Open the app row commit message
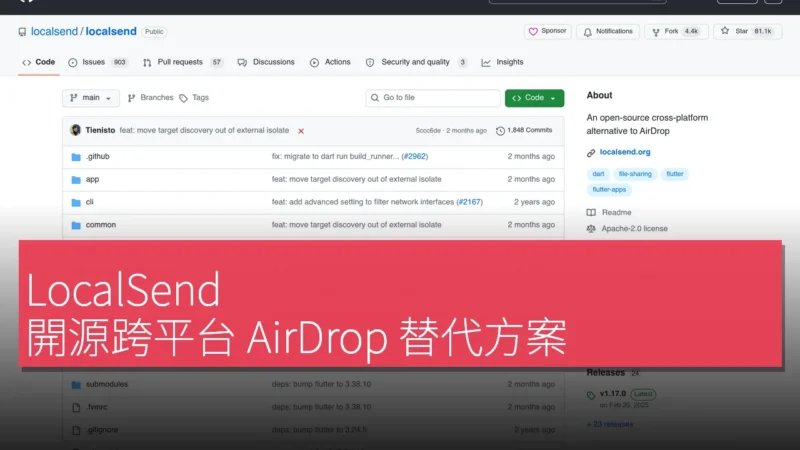The image size is (800, 450). pyautogui.click(x=356, y=179)
